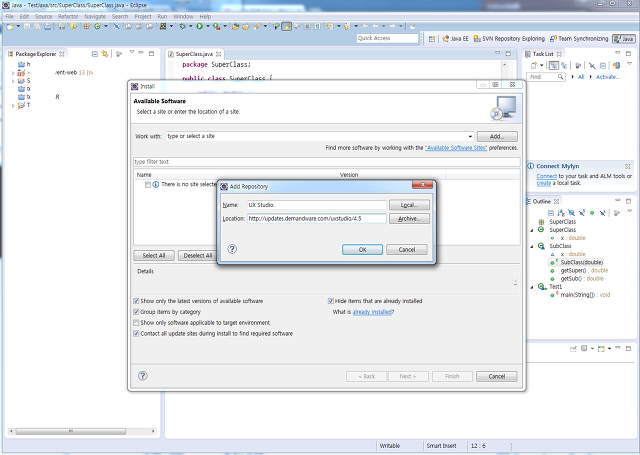Click the 'type filter text' field
This screenshot has width=640, height=455.
[327, 162]
